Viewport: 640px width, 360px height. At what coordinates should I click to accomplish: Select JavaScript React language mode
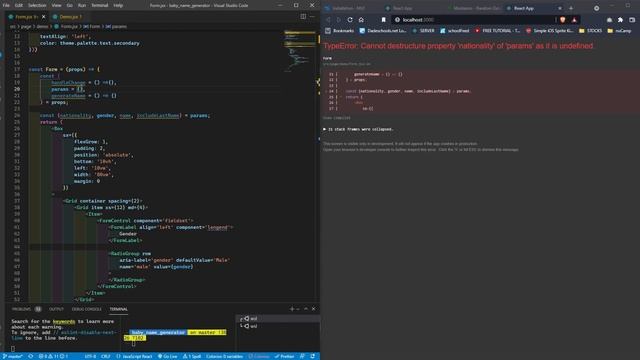134,356
